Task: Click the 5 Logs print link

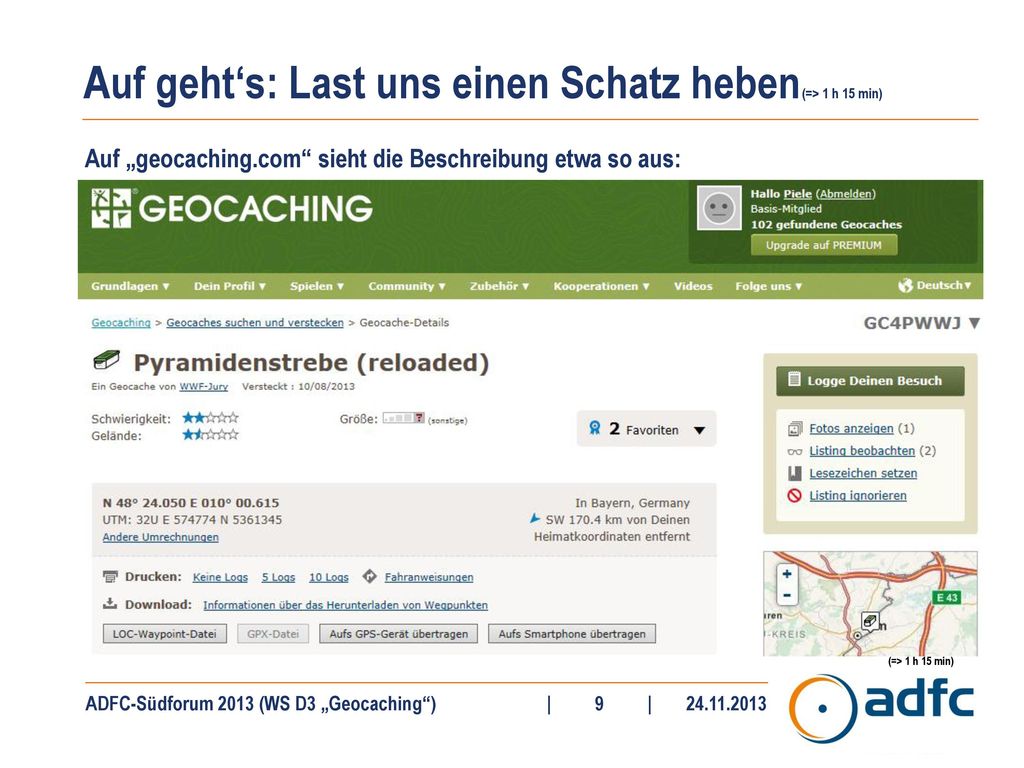Action: click(x=278, y=577)
